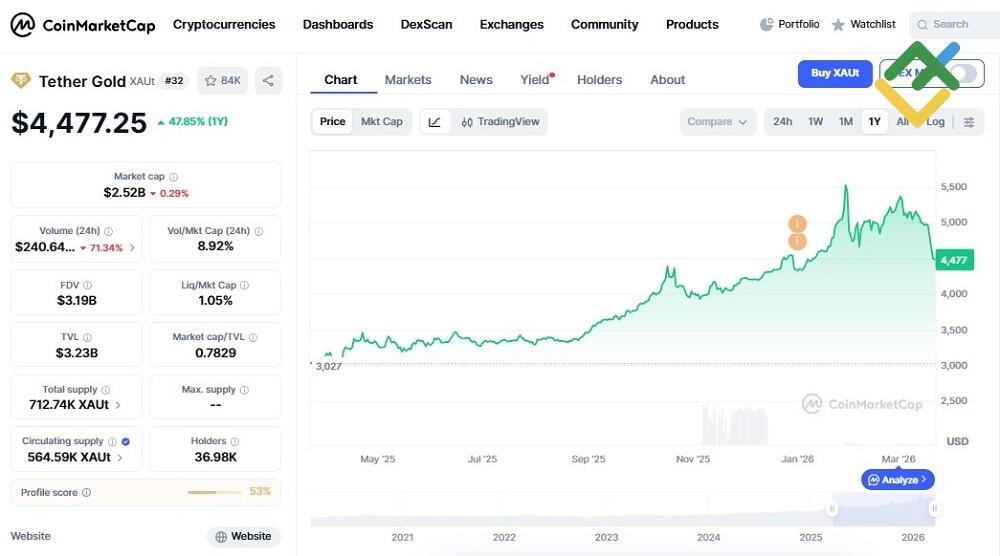Viewport: 1000px width, 556px height.
Task: Open the Compare dropdown
Action: point(717,122)
